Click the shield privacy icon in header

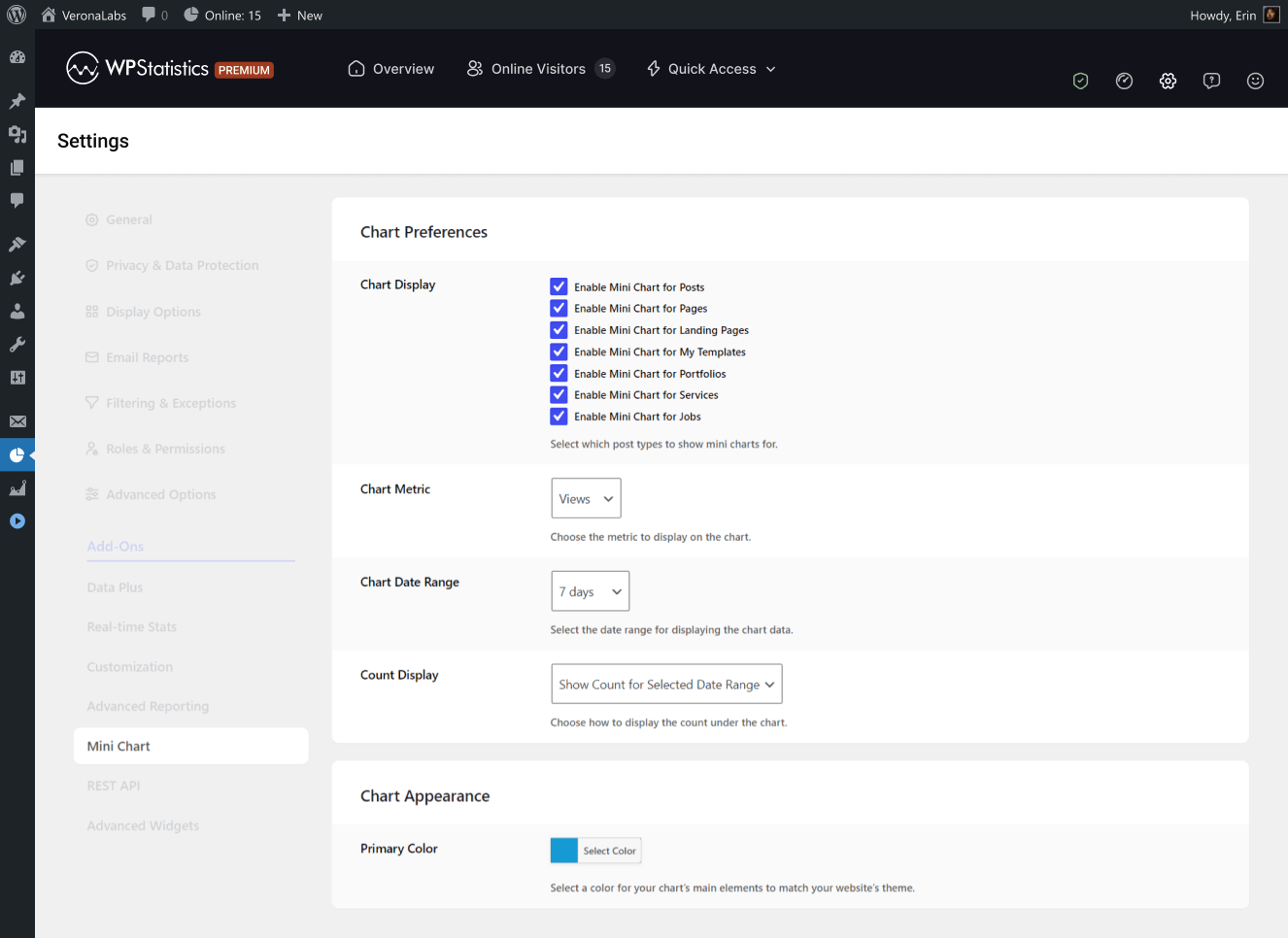pyautogui.click(x=1080, y=82)
